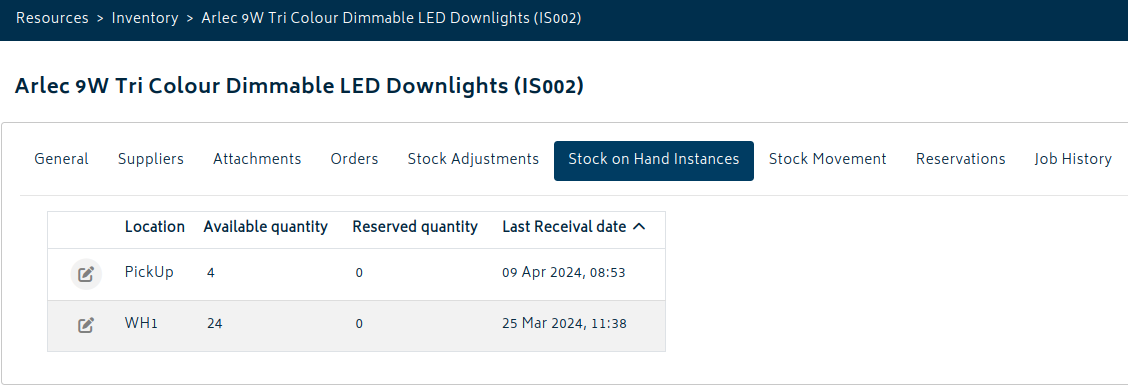
Task: Open the Stock Movement tab
Action: 827,159
